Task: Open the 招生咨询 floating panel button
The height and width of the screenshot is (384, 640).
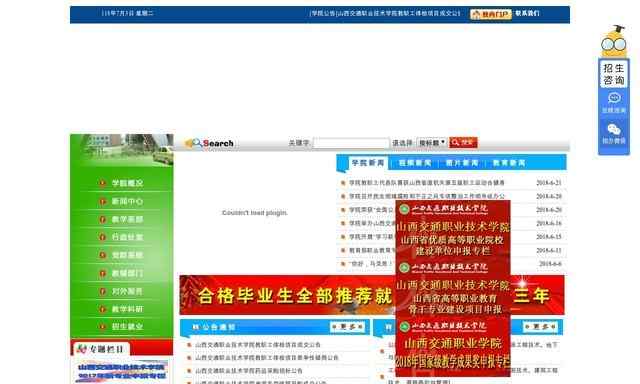Action: click(x=613, y=74)
